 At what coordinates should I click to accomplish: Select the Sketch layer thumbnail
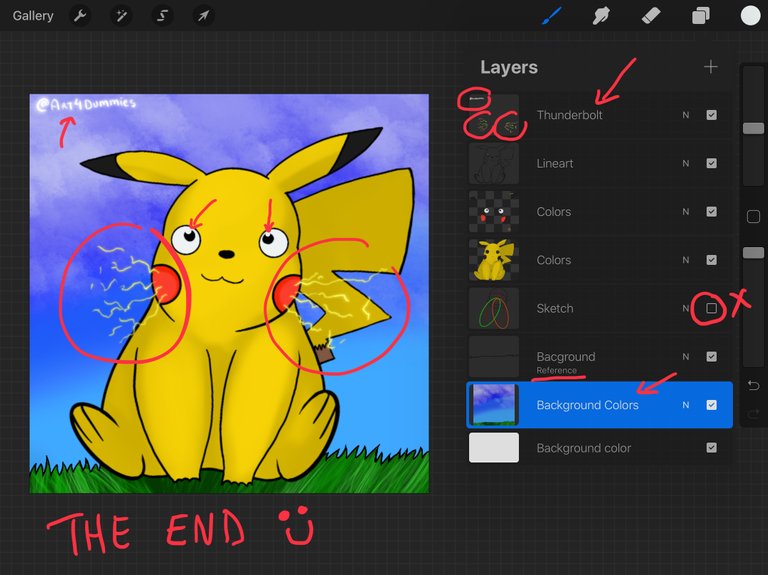[494, 308]
